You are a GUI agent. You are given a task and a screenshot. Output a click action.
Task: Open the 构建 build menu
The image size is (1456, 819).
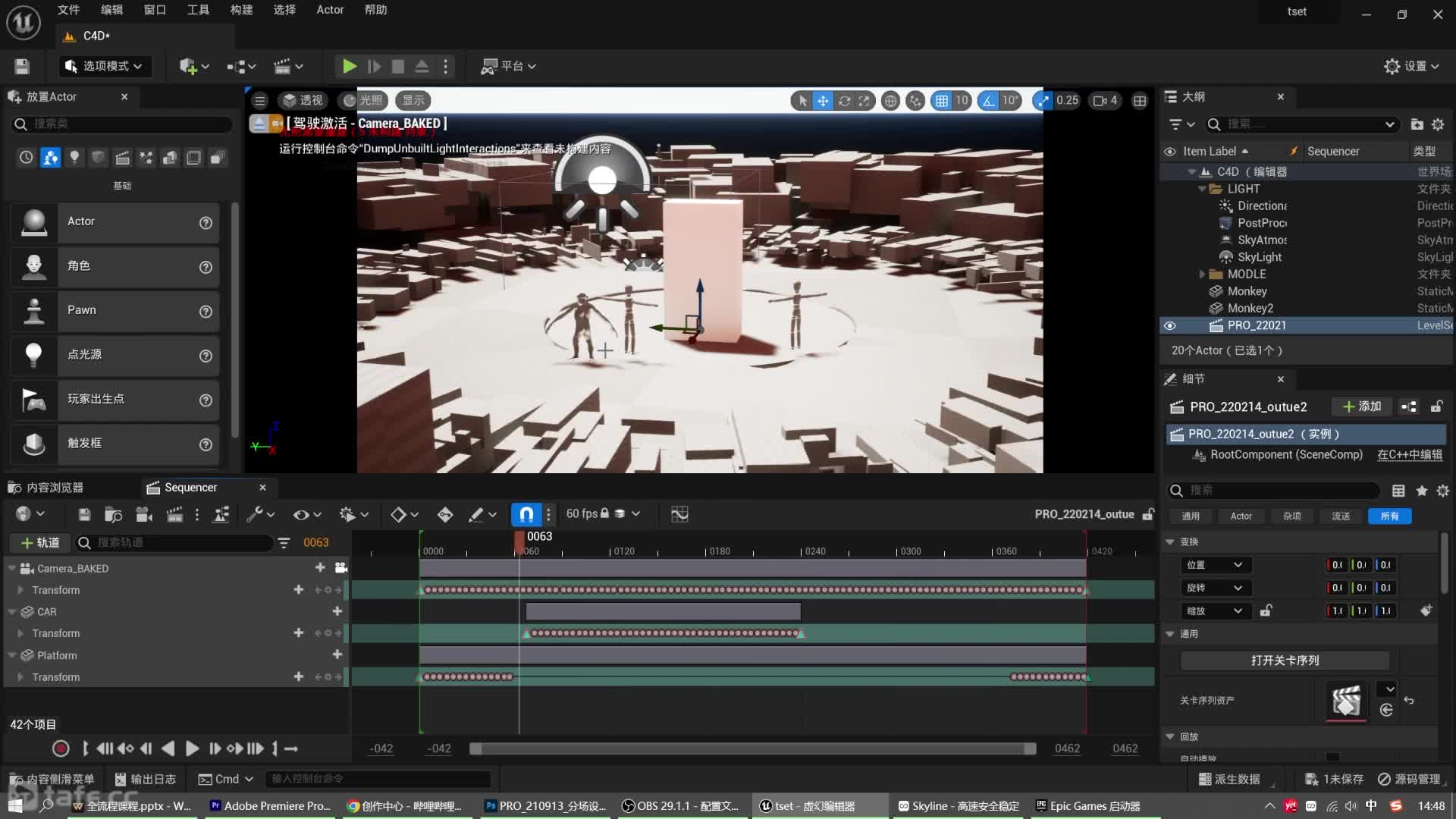pyautogui.click(x=241, y=10)
